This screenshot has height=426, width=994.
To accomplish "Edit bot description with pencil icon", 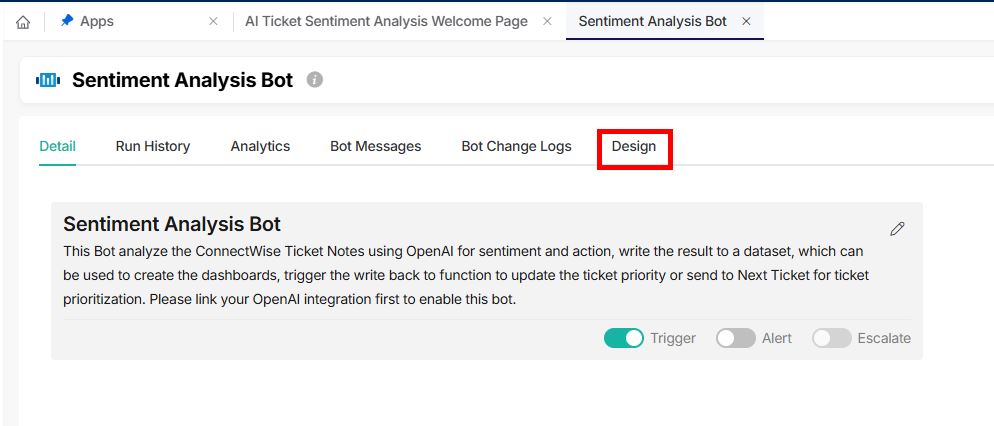I will click(x=897, y=229).
